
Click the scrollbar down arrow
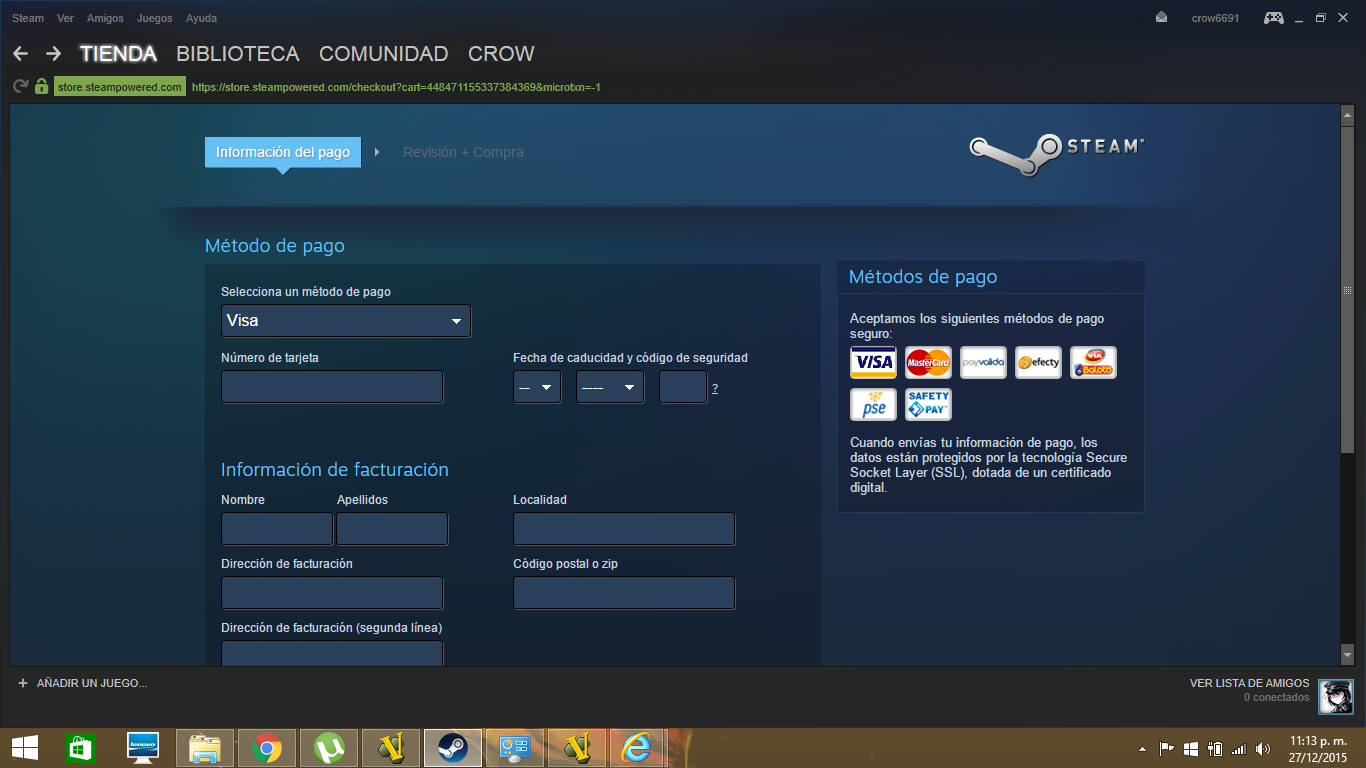1347,654
